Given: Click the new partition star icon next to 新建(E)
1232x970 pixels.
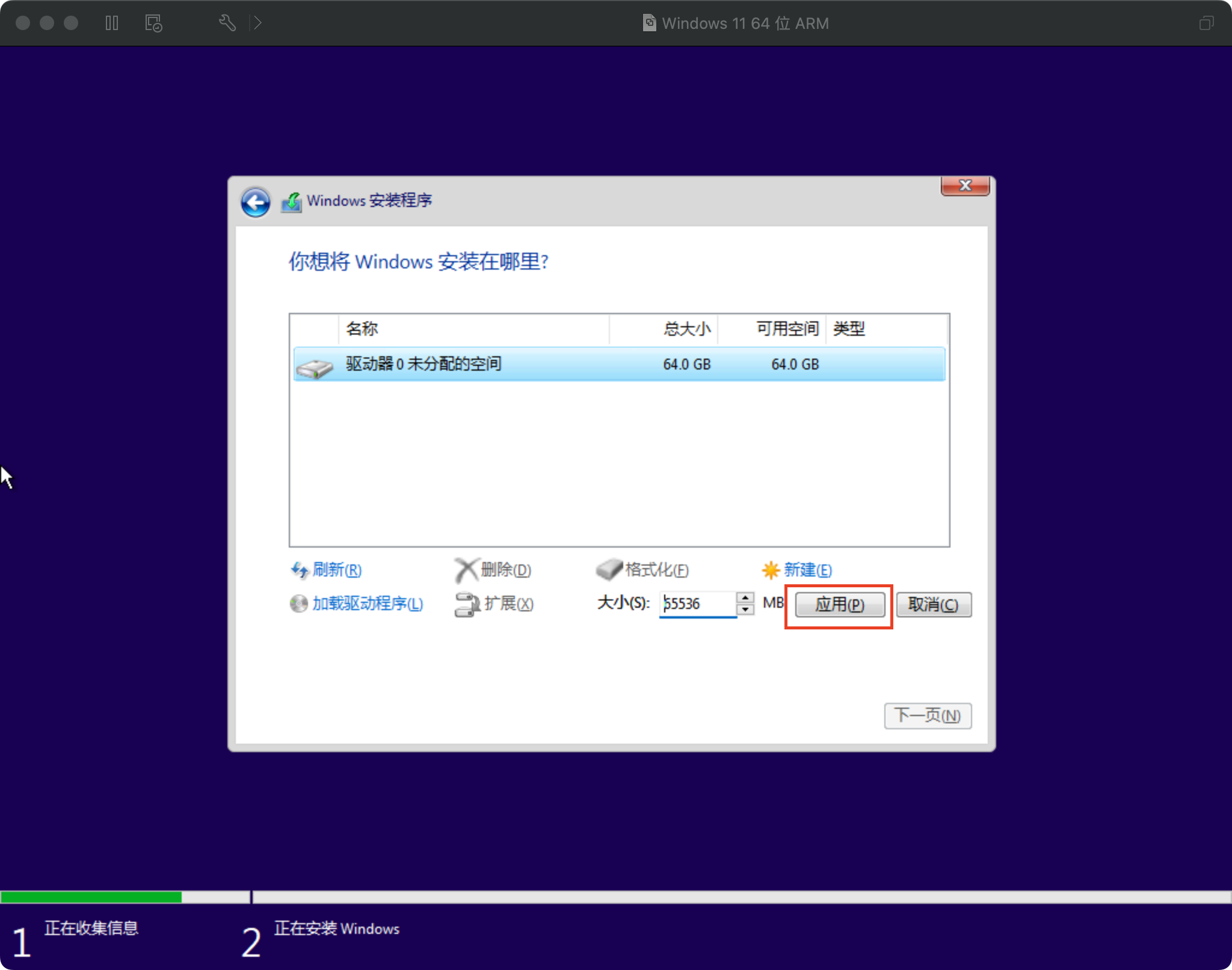Looking at the screenshot, I should (771, 569).
